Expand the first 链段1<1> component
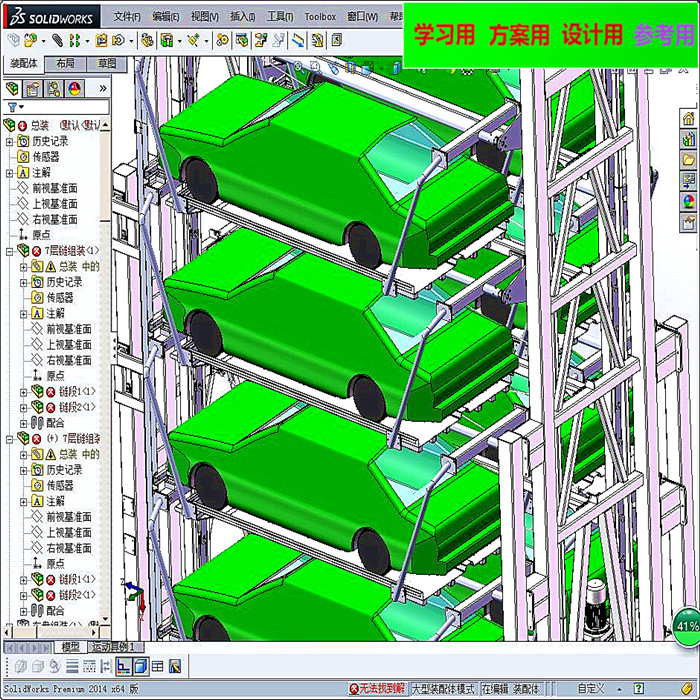The width and height of the screenshot is (700, 700). [24, 392]
